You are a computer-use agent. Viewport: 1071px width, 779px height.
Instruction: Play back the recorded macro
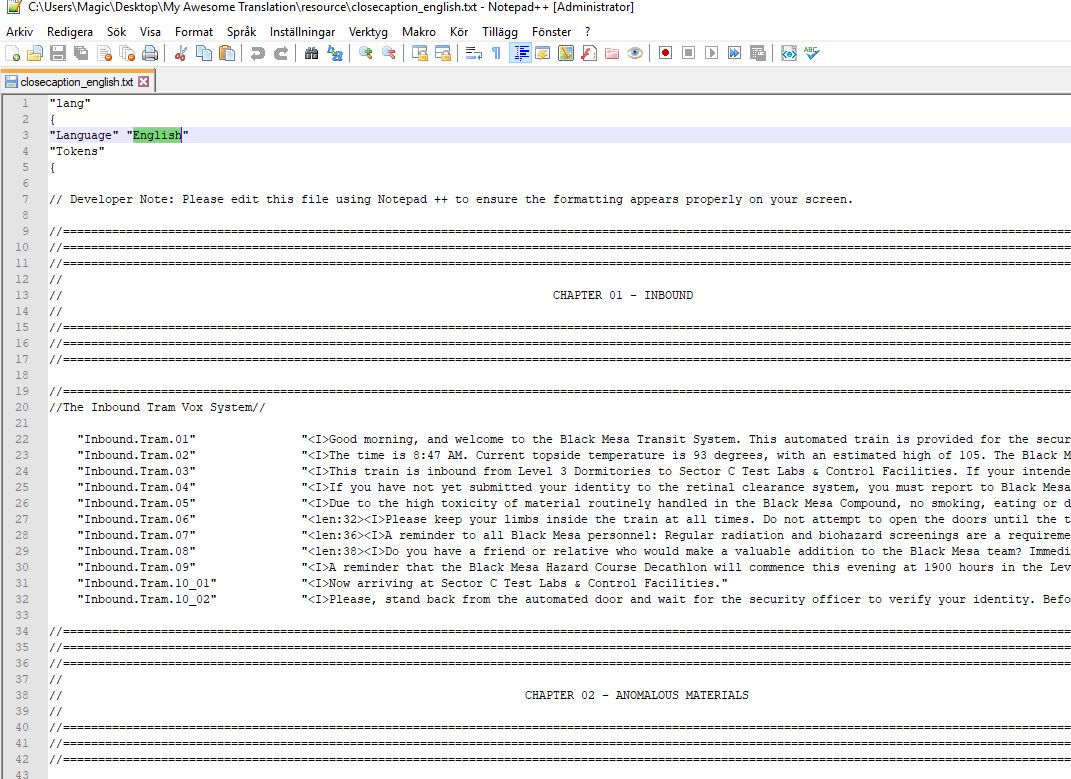pyautogui.click(x=712, y=53)
